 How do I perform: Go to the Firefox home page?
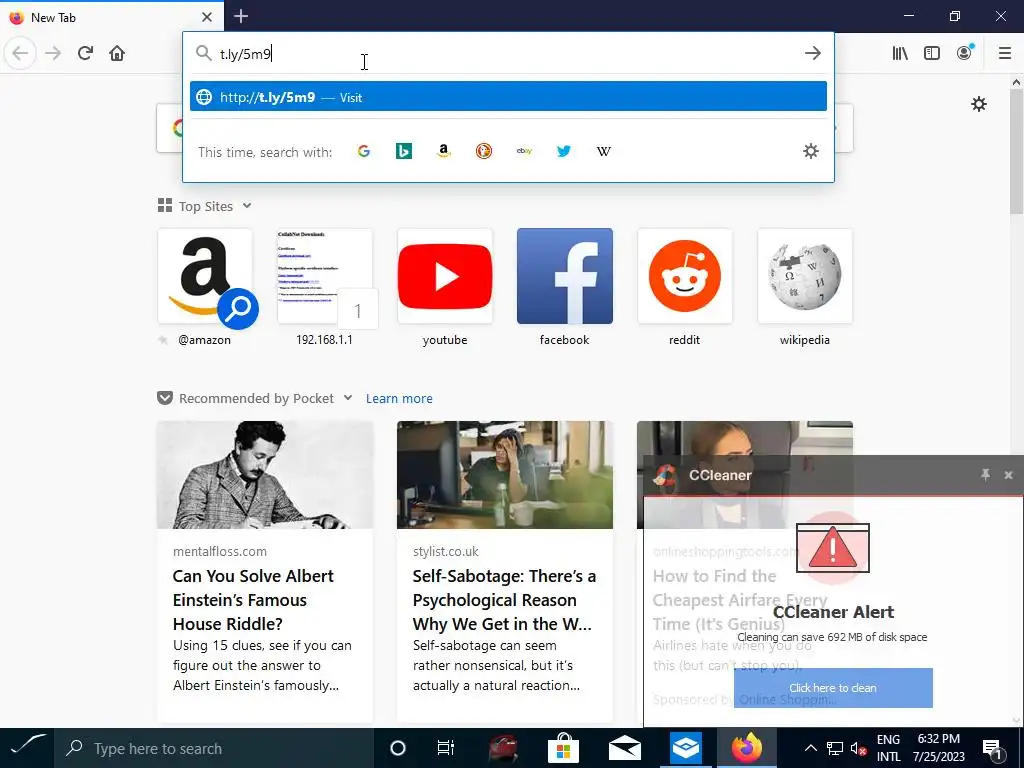(x=117, y=53)
